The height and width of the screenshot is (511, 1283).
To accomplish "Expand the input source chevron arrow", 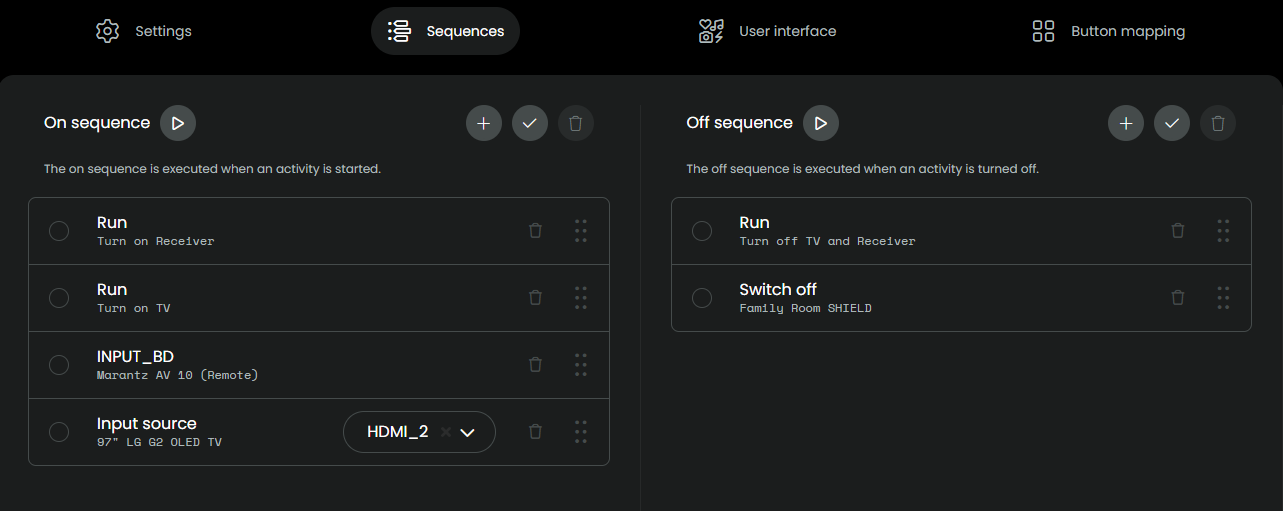I will tap(467, 433).
